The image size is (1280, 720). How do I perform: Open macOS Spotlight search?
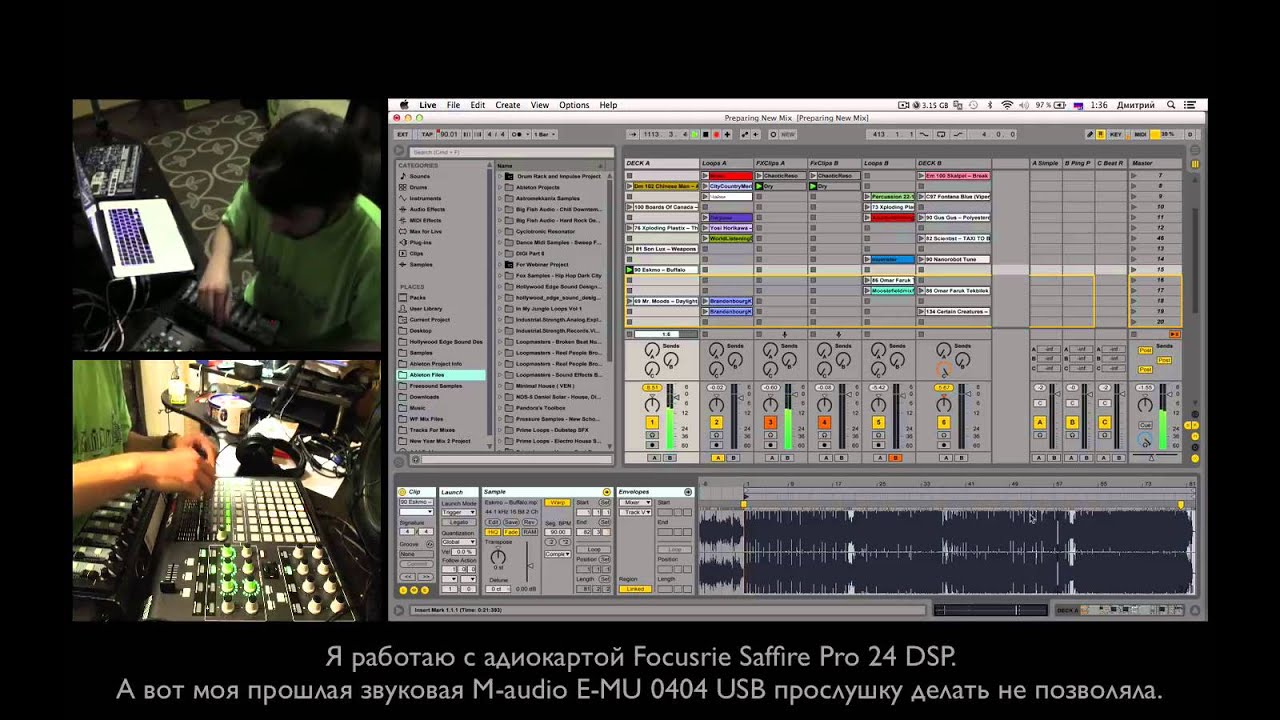(1171, 105)
